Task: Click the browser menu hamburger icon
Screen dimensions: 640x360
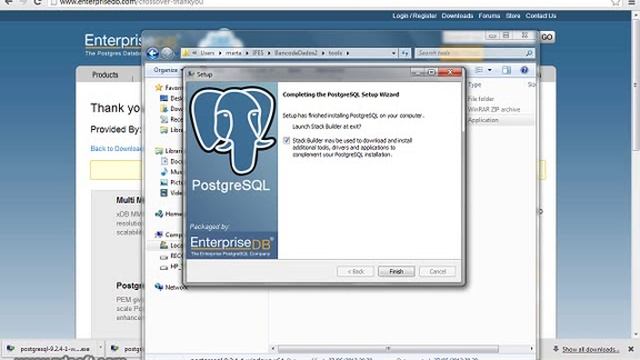Action: [631, 2]
